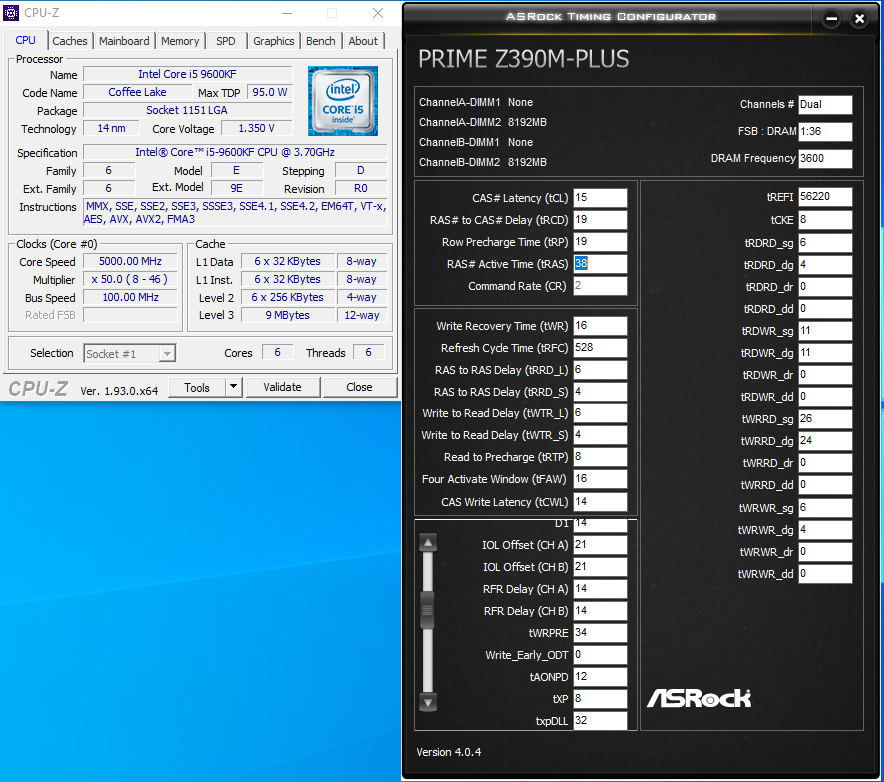Click the Core Voltage value 1.350 V

point(257,129)
